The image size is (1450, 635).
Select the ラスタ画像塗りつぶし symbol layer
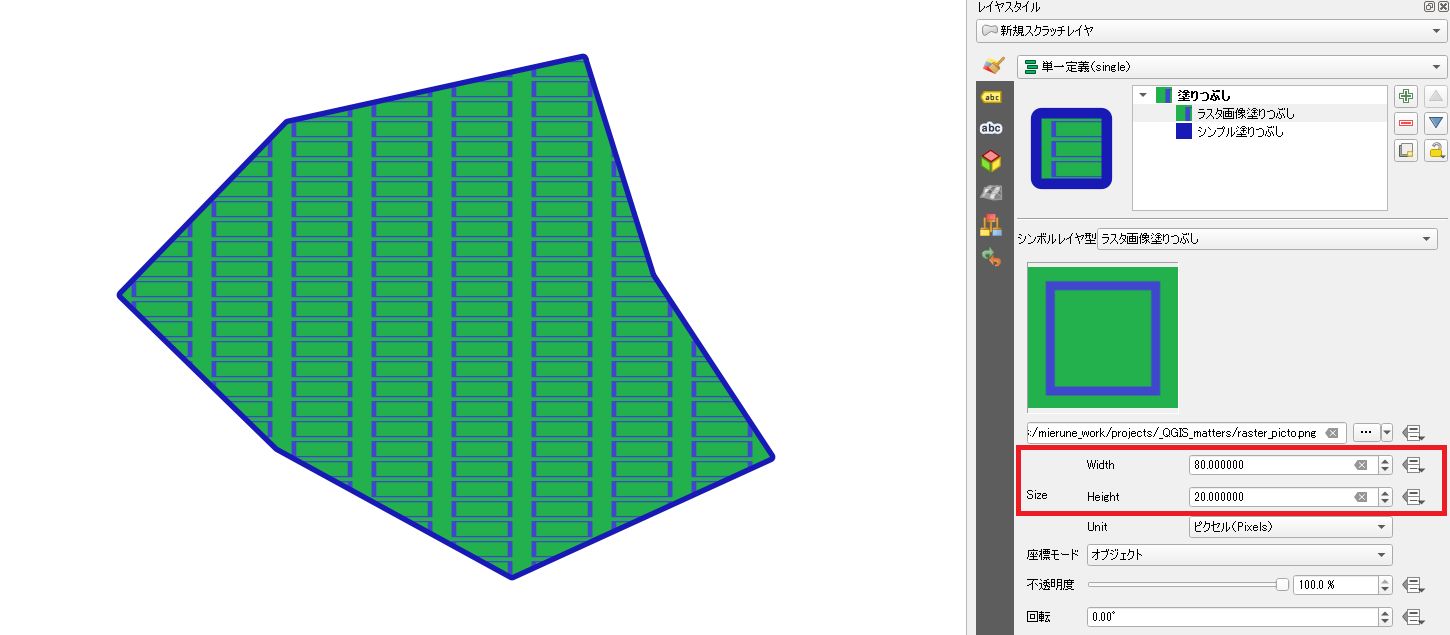(x=1245, y=114)
